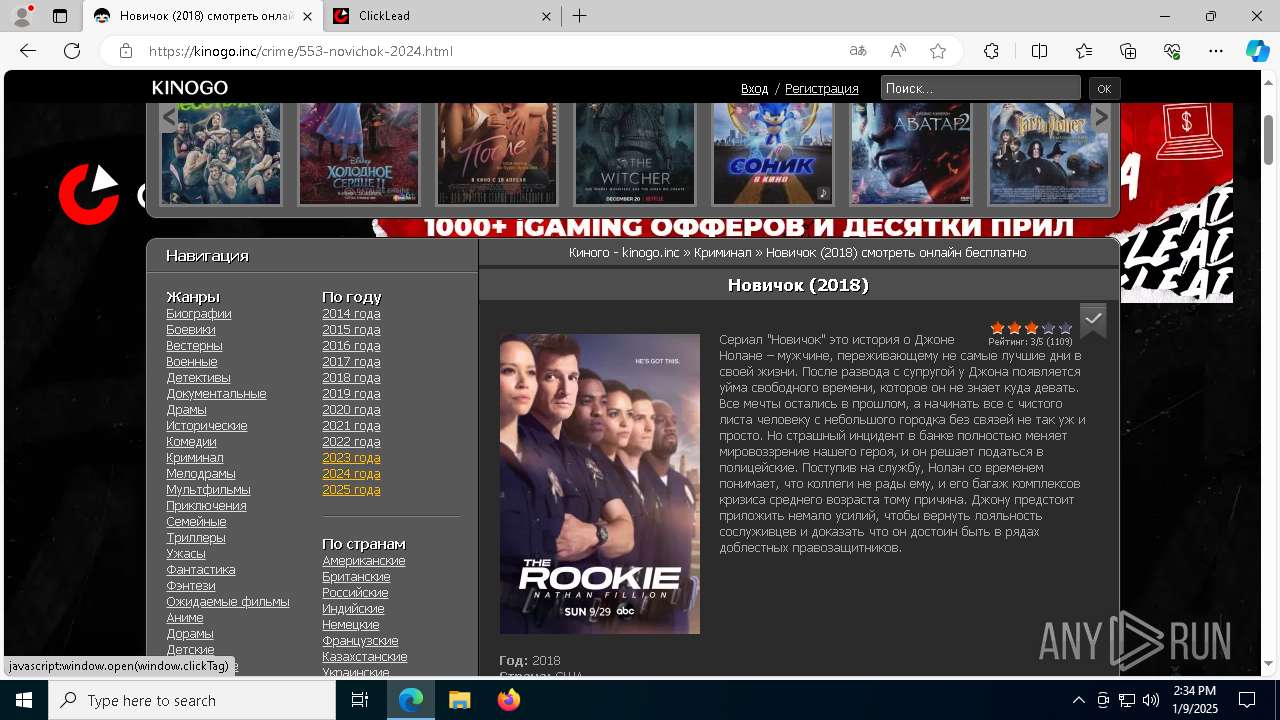Click the OK search button

point(1104,88)
